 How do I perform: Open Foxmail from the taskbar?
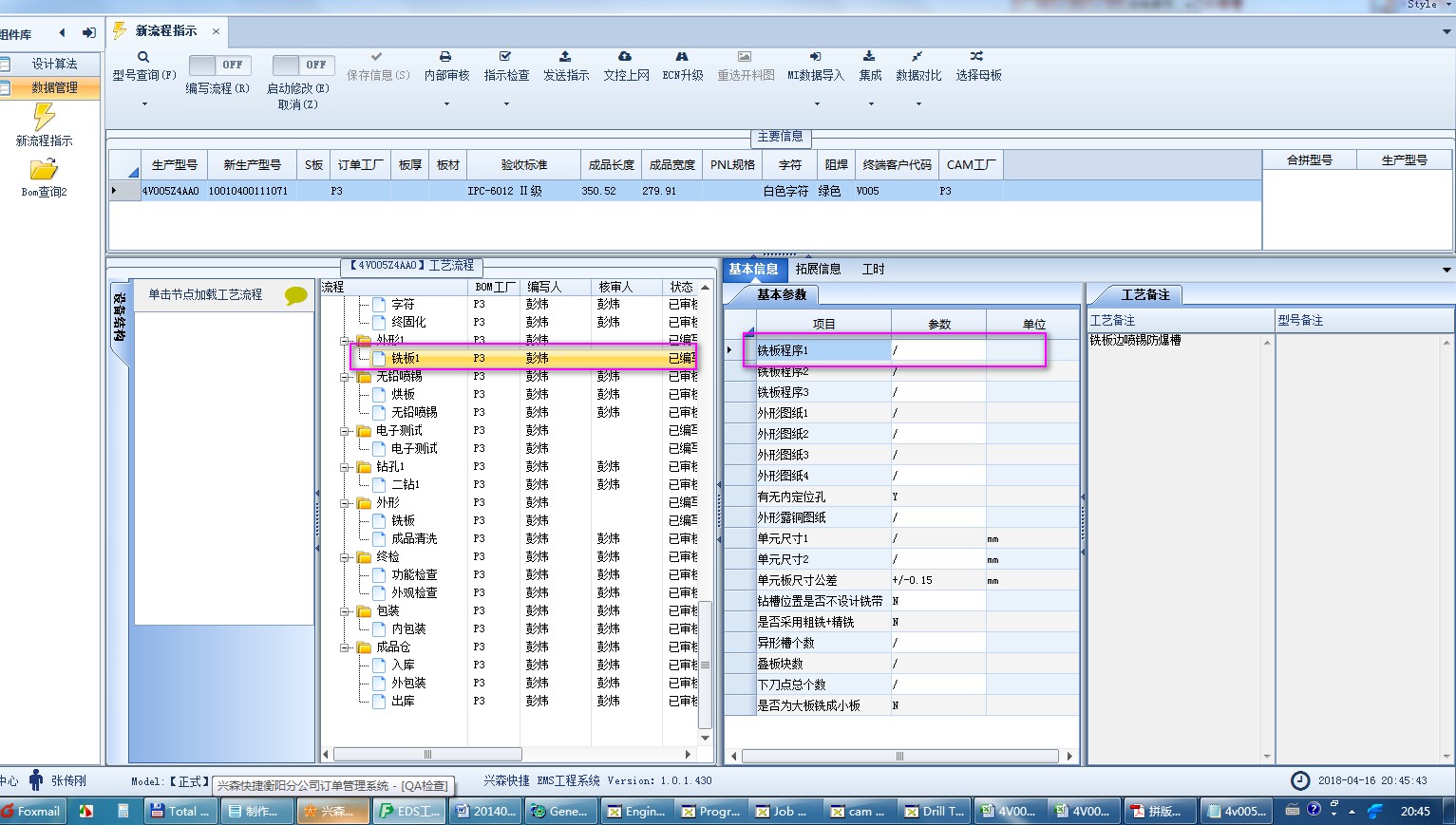(x=31, y=811)
